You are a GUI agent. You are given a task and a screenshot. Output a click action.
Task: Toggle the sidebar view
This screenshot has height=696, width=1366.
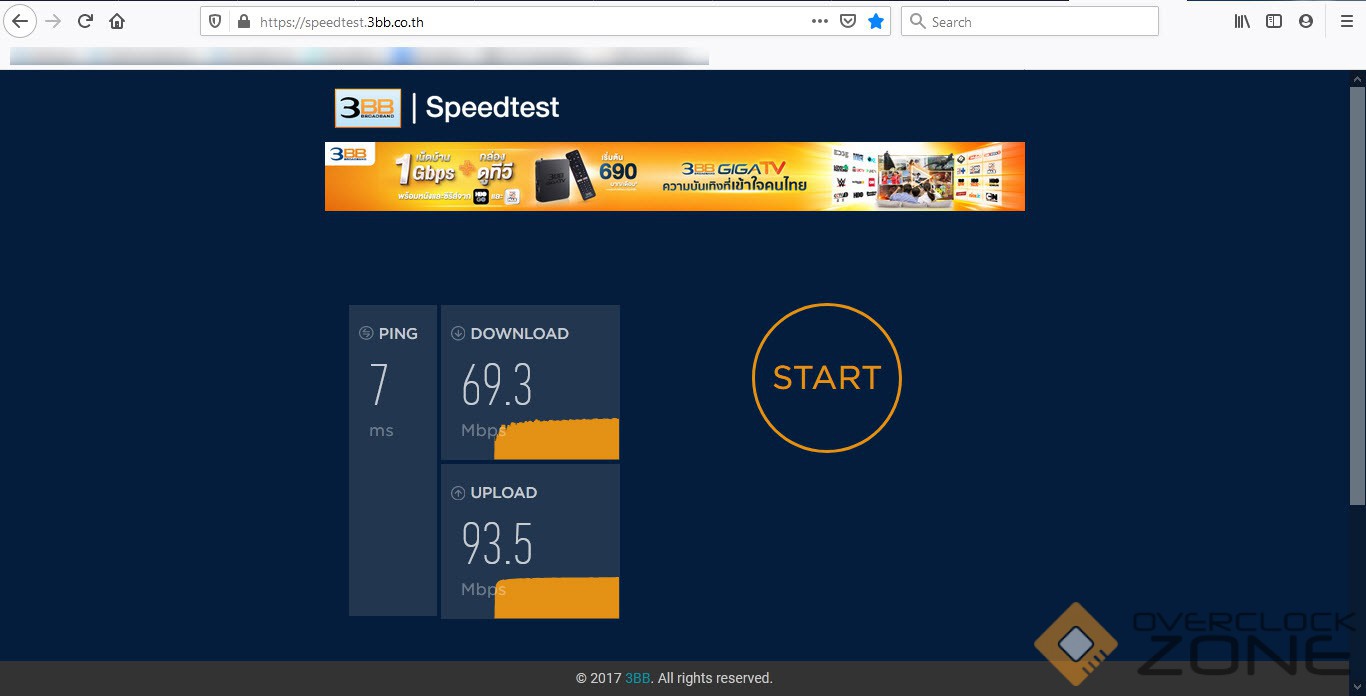[1274, 21]
